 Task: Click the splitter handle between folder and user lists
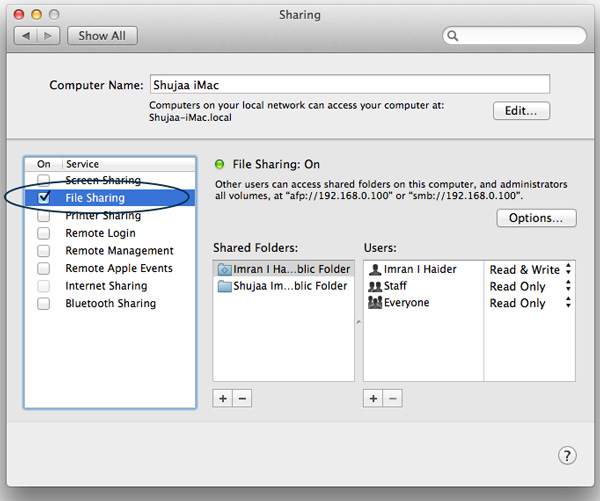click(359, 322)
